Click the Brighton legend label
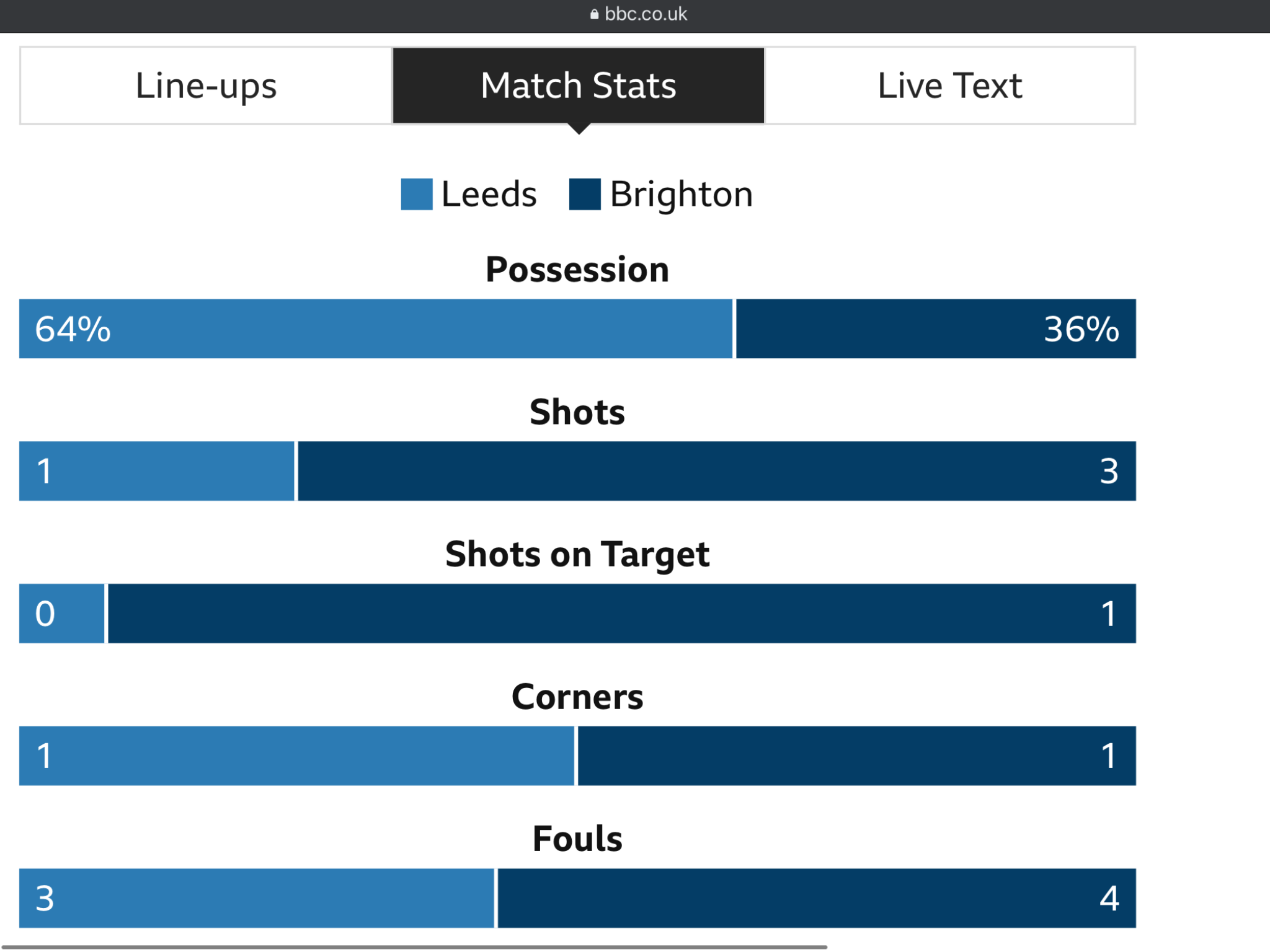 [682, 194]
